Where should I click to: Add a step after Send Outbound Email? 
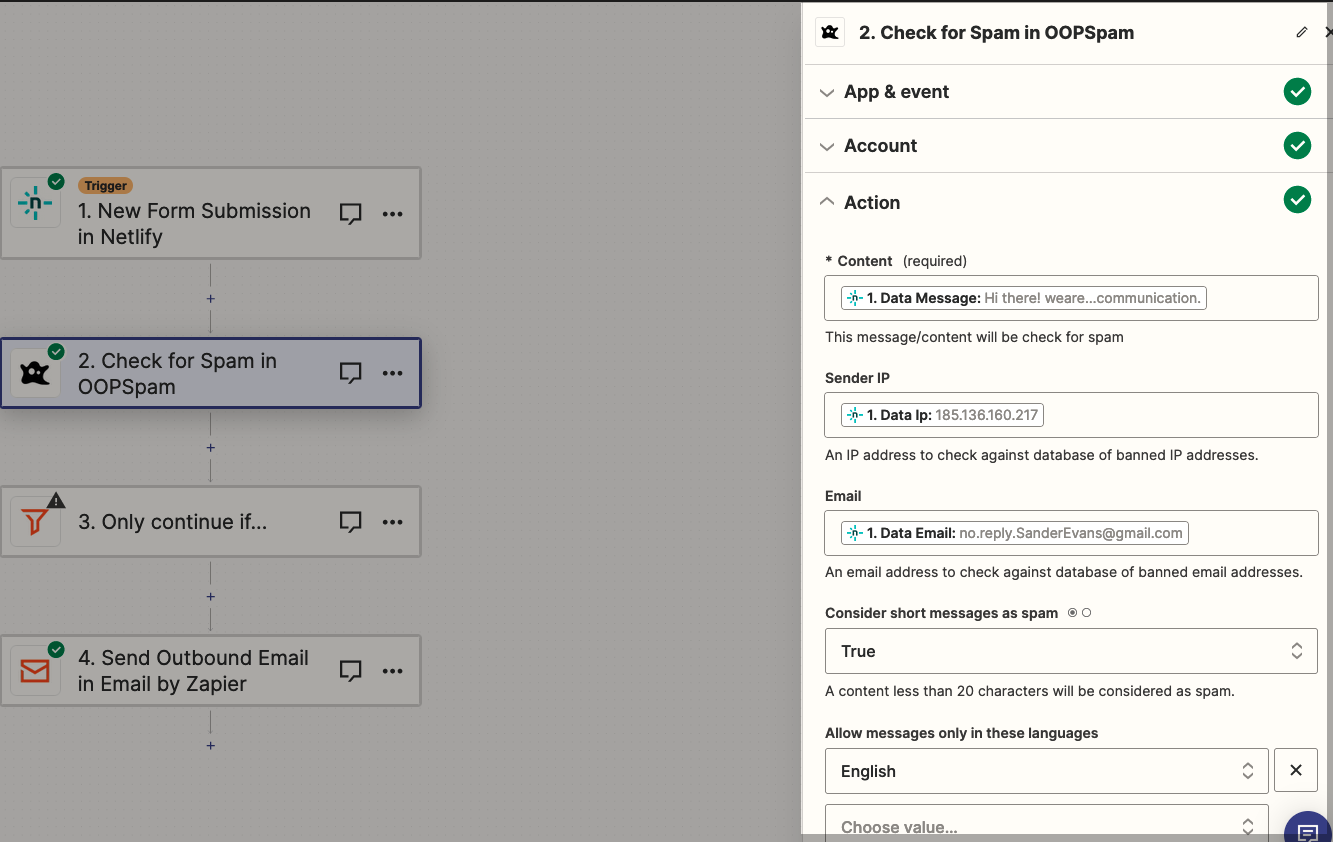(x=210, y=746)
